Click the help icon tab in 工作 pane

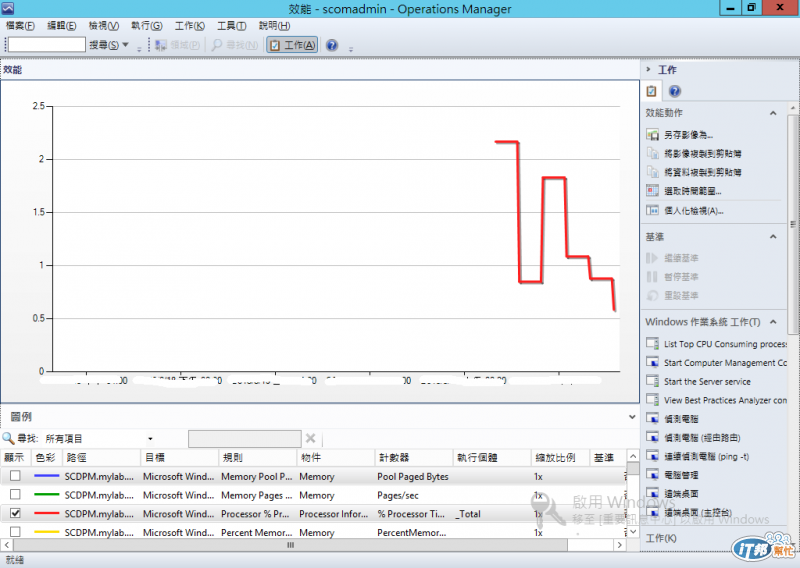point(674,91)
